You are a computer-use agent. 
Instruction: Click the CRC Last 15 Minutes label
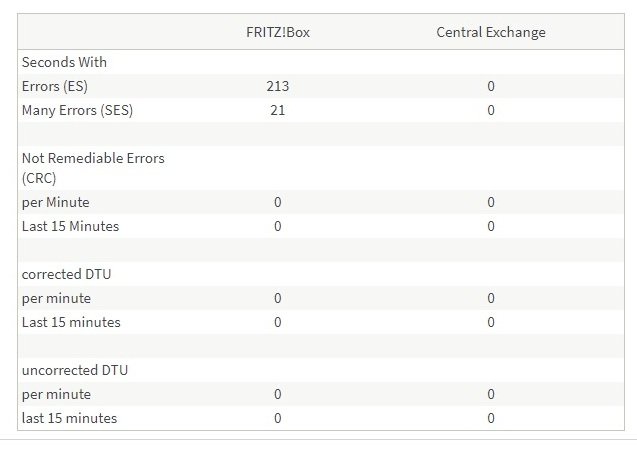tap(70, 226)
